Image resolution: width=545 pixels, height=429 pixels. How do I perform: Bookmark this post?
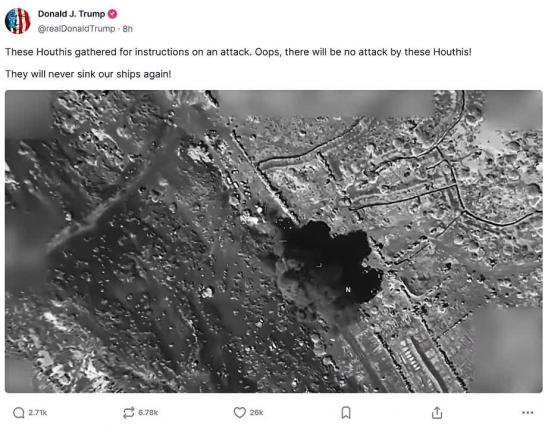346,413
